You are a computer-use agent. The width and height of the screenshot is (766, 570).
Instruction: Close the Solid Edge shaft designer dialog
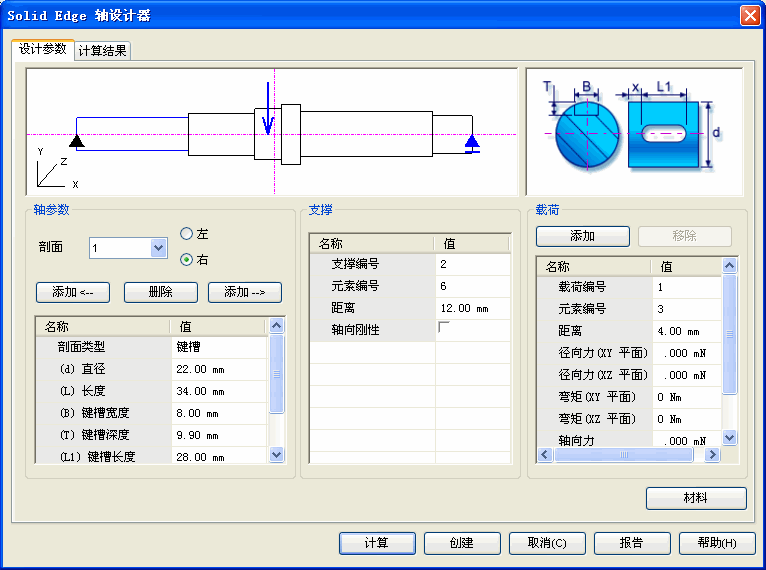pos(749,15)
